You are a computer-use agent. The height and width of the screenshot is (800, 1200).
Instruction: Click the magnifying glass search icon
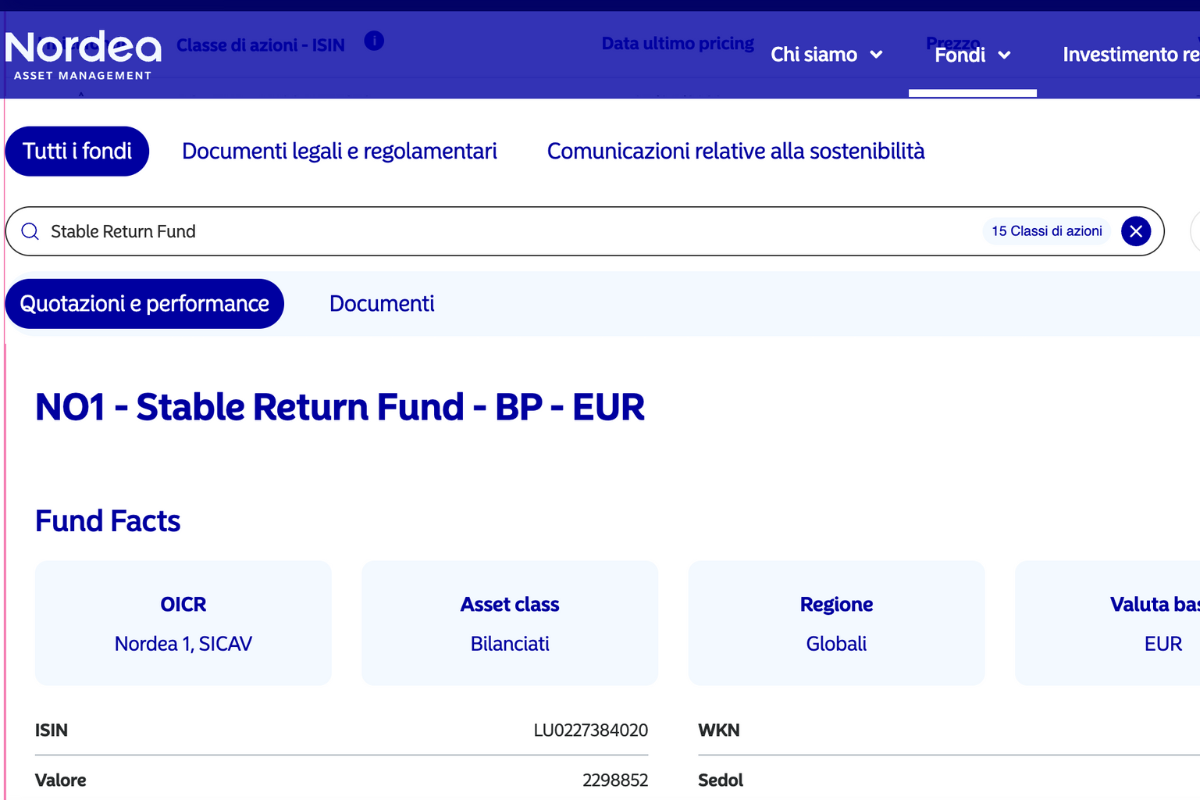click(x=30, y=231)
